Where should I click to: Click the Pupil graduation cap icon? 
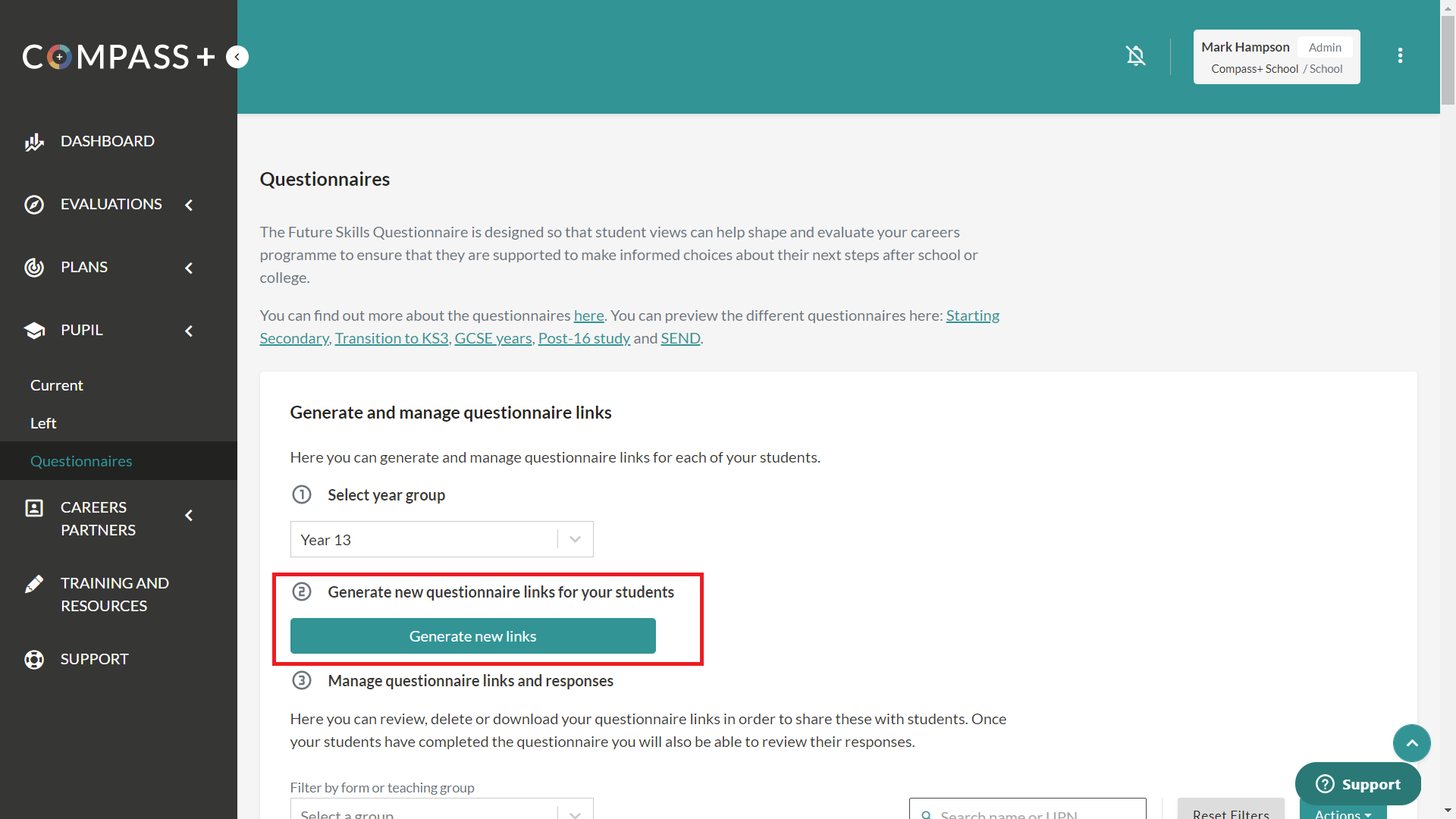34,331
